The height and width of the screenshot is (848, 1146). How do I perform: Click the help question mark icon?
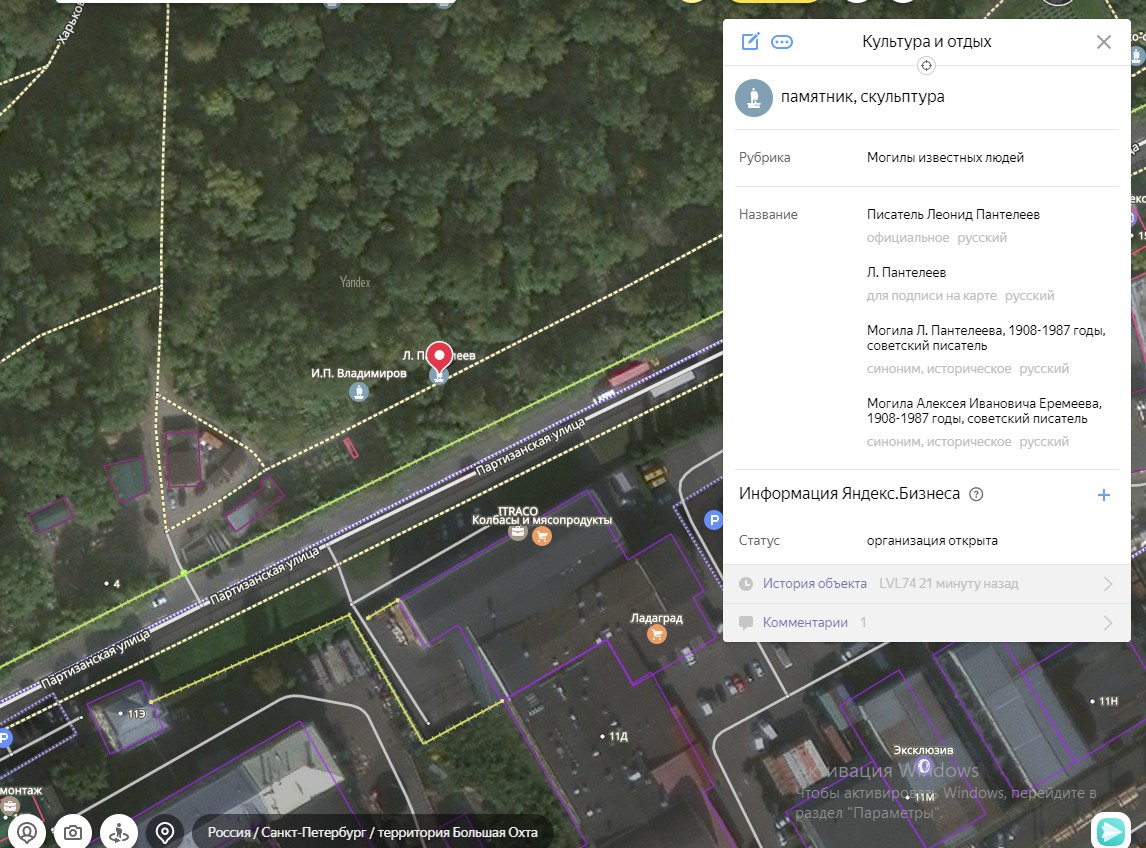tap(977, 494)
